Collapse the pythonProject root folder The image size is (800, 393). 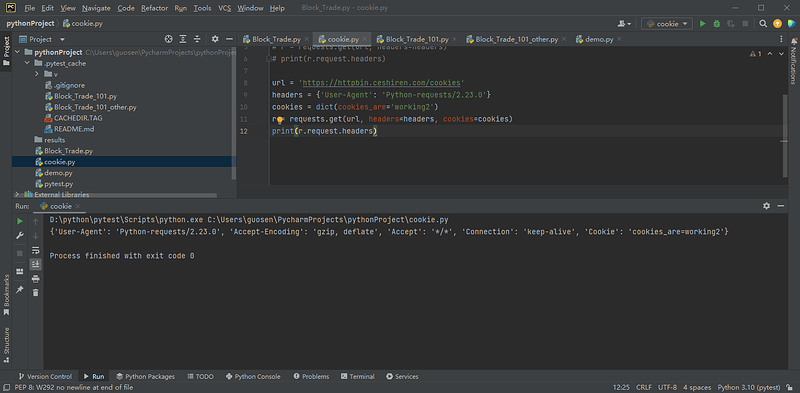click(17, 52)
